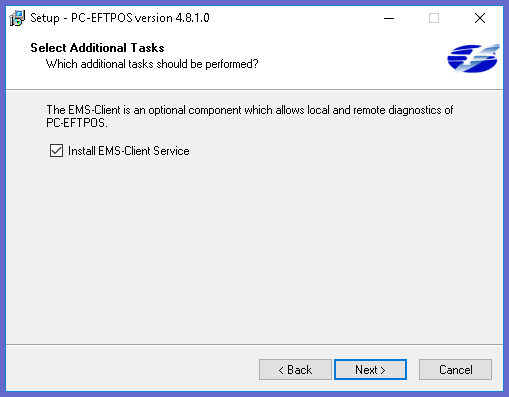This screenshot has height=397, width=509.
Task: Click the 'Setup - PC-EFTPOS version 4.8.1.0' title text
Action: (120, 18)
